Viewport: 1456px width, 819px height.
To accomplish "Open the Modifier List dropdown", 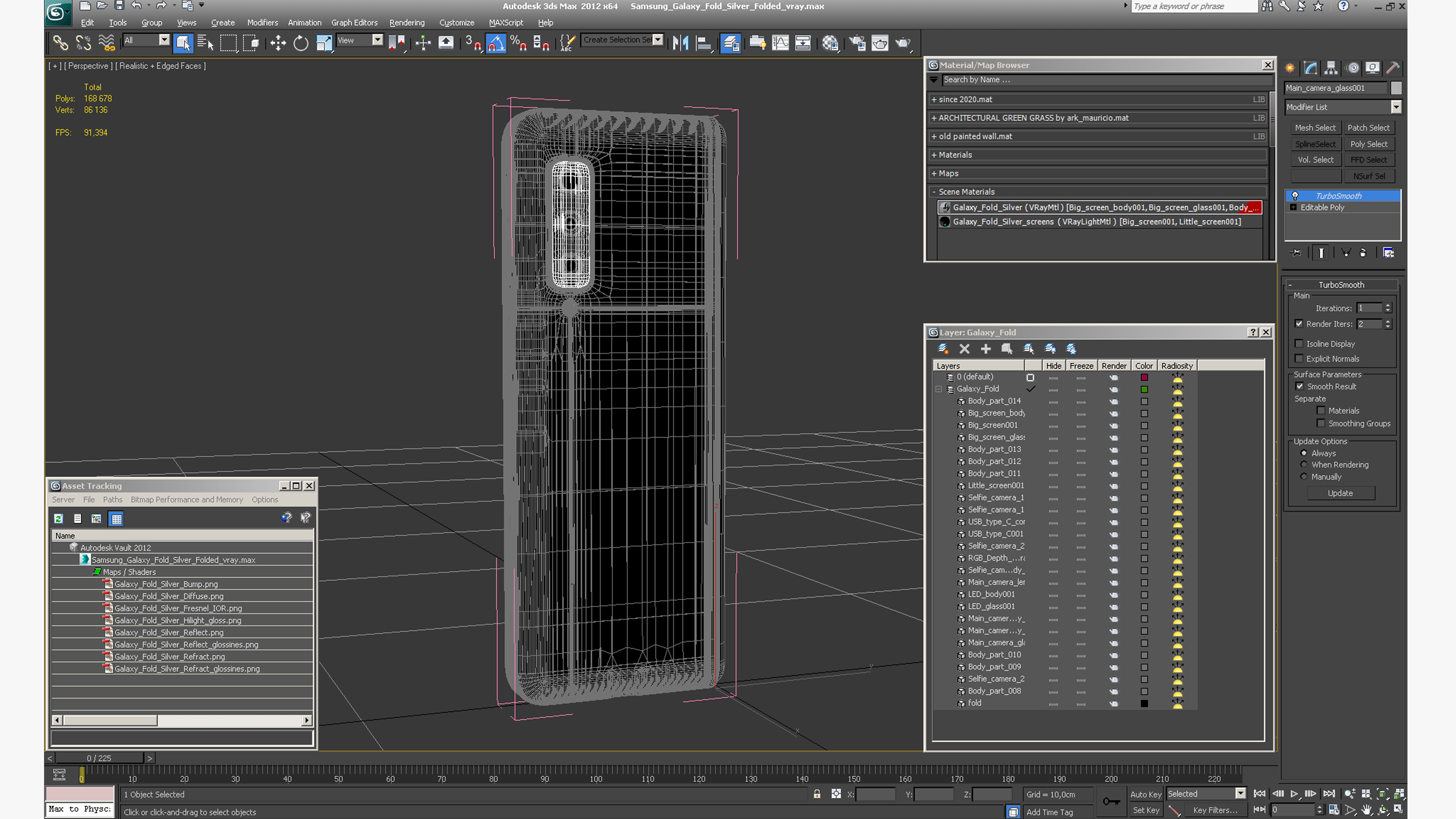I will point(1396,107).
